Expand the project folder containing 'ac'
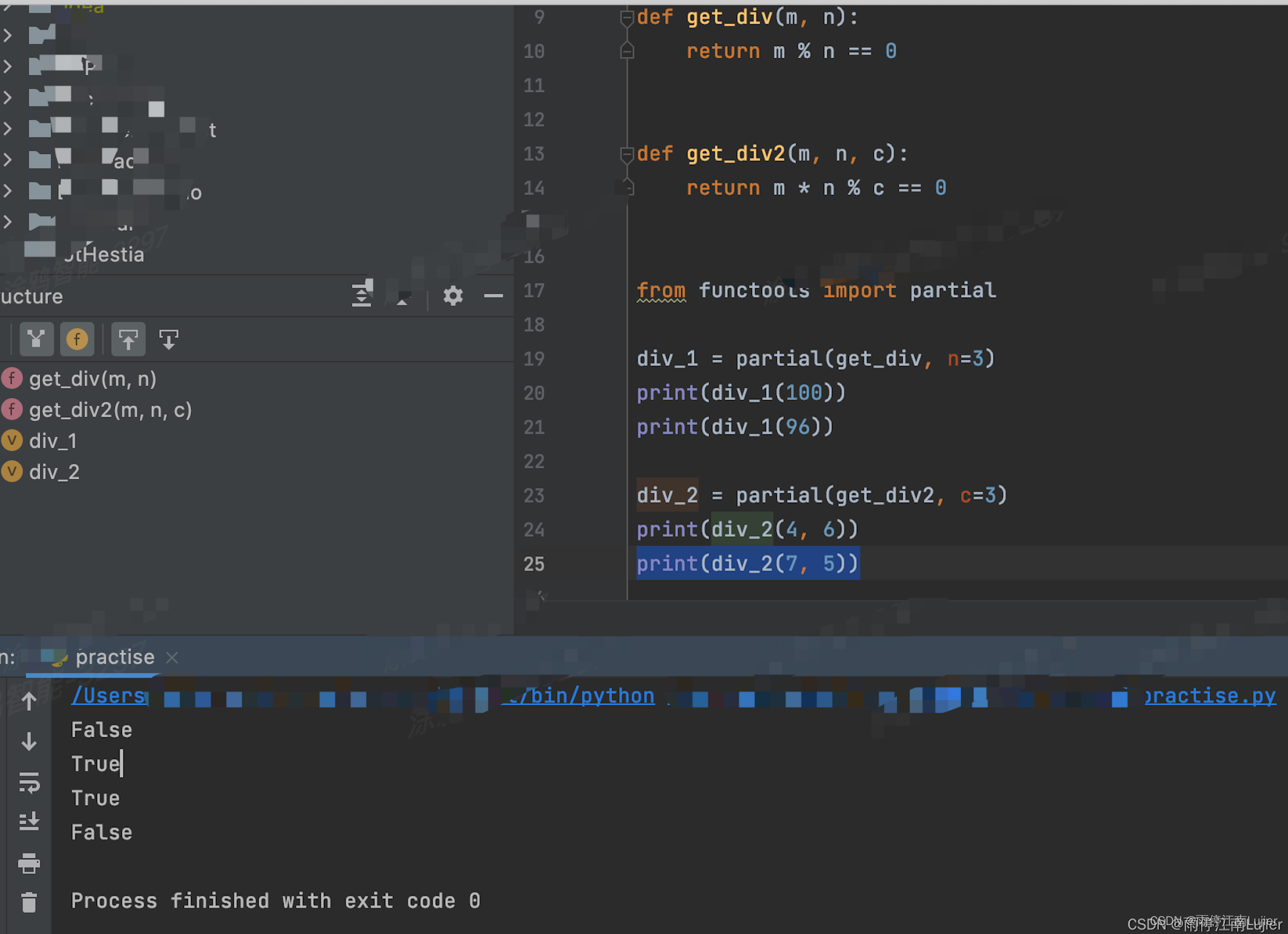Screen dimensions: 1288x934 click(x=8, y=160)
